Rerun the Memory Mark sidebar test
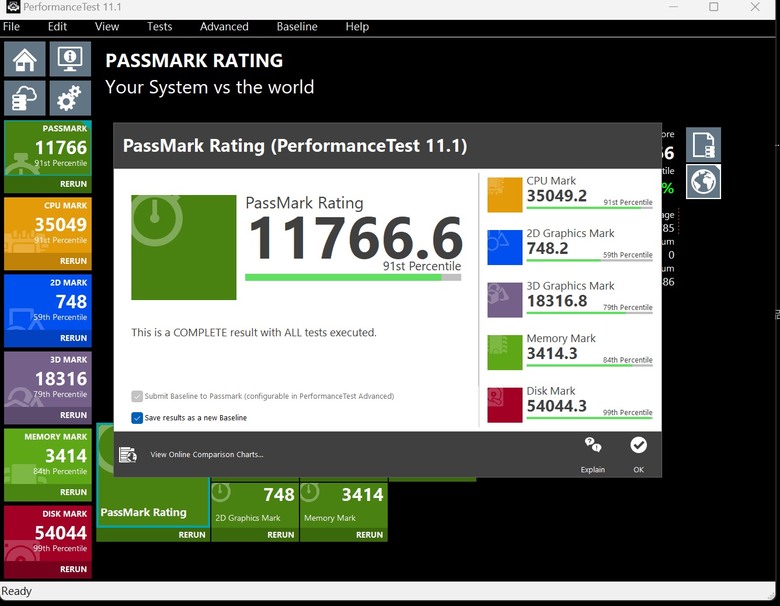Image resolution: width=780 pixels, height=606 pixels. pyautogui.click(x=73, y=492)
